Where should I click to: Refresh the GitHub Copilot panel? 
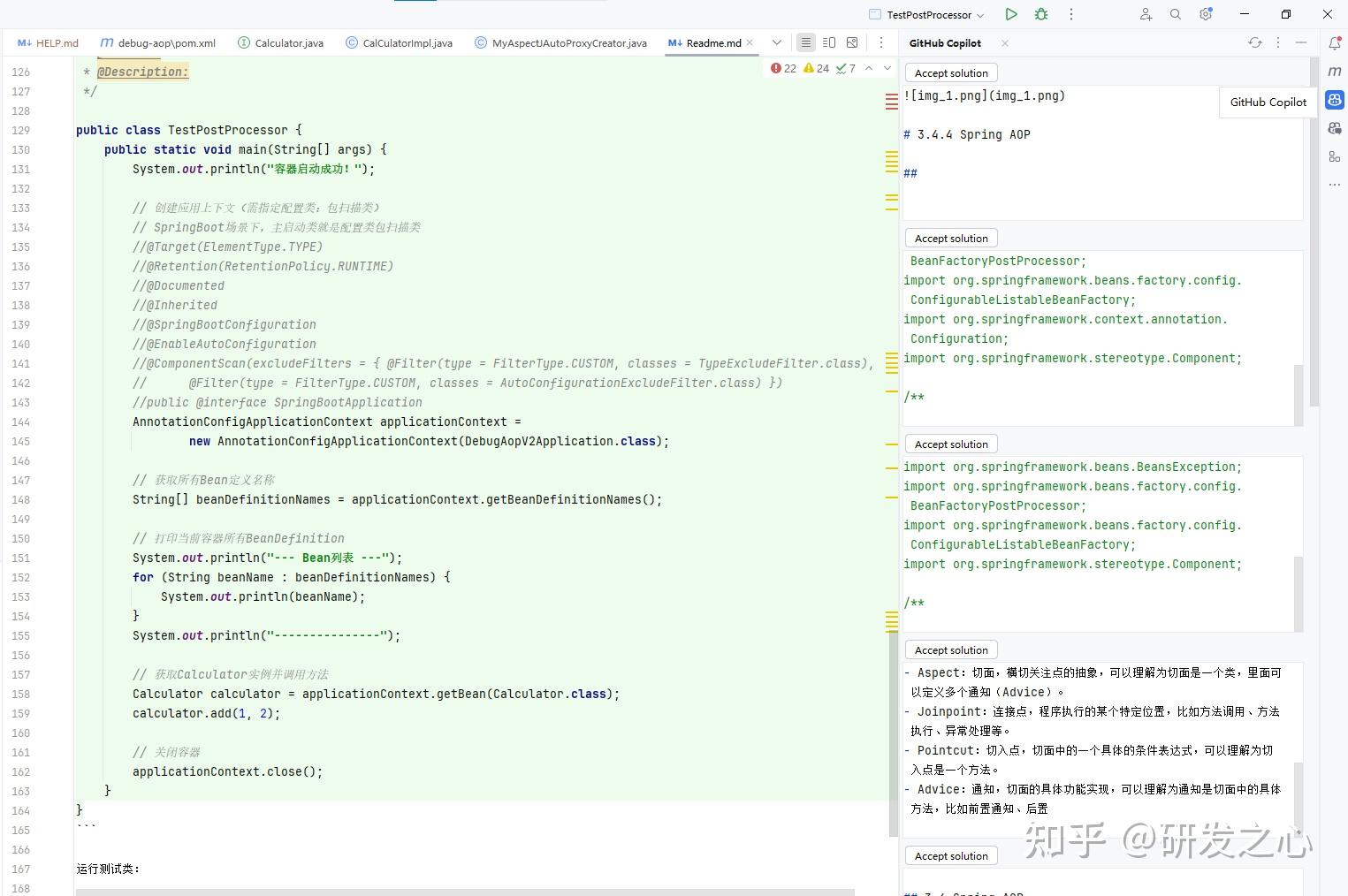(1254, 42)
